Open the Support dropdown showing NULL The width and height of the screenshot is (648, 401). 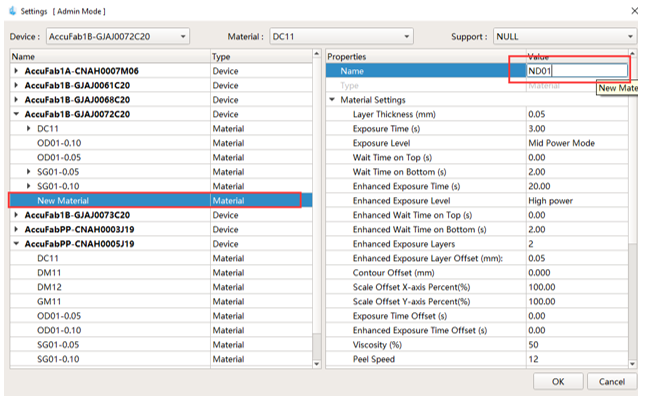click(x=565, y=36)
